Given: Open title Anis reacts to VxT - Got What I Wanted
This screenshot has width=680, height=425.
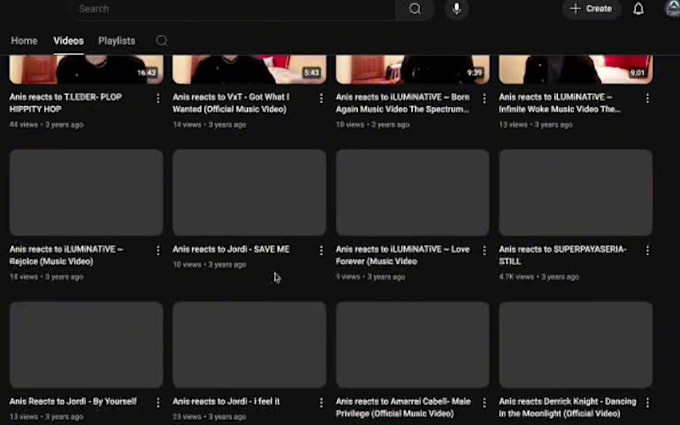Looking at the screenshot, I should pyautogui.click(x=231, y=103).
